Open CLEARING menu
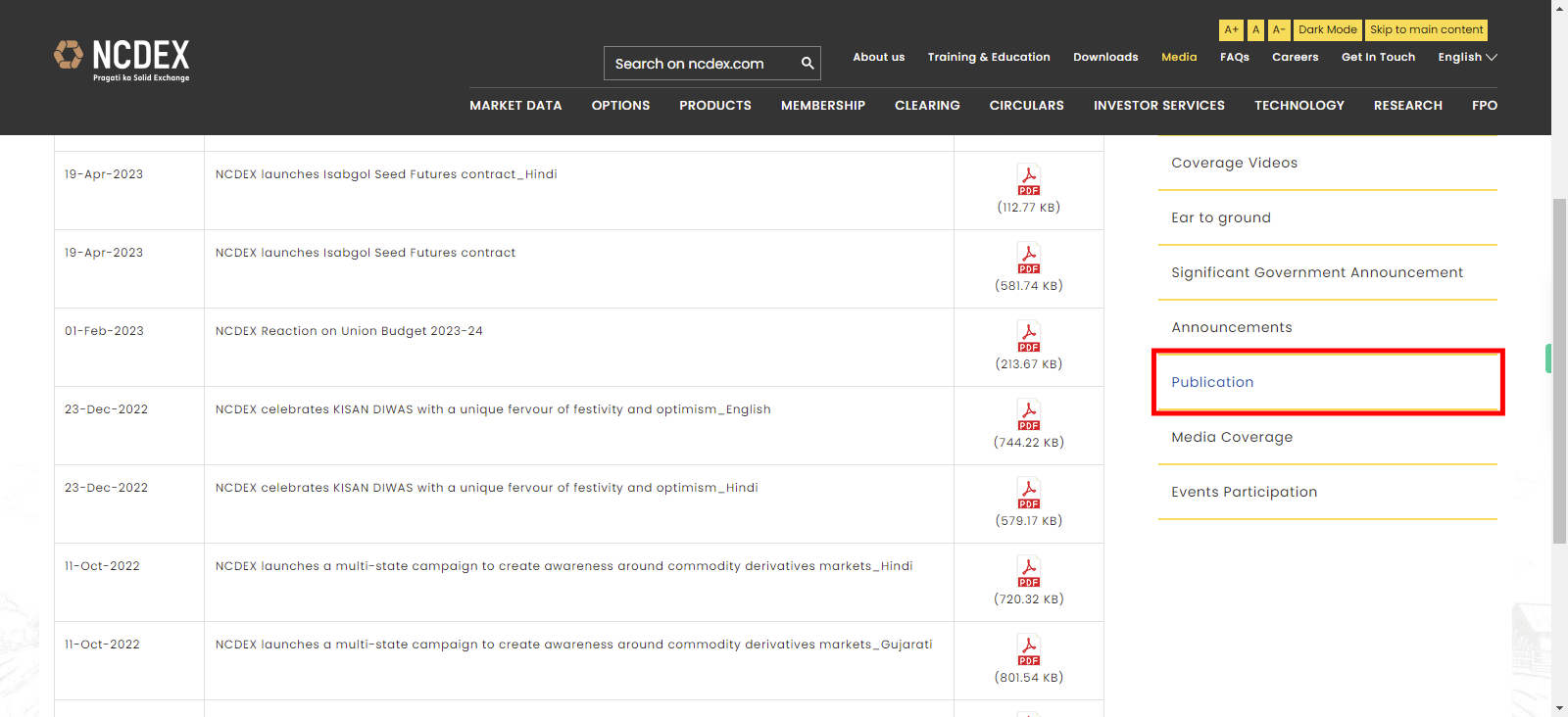This screenshot has height=717, width=1568. pos(927,106)
